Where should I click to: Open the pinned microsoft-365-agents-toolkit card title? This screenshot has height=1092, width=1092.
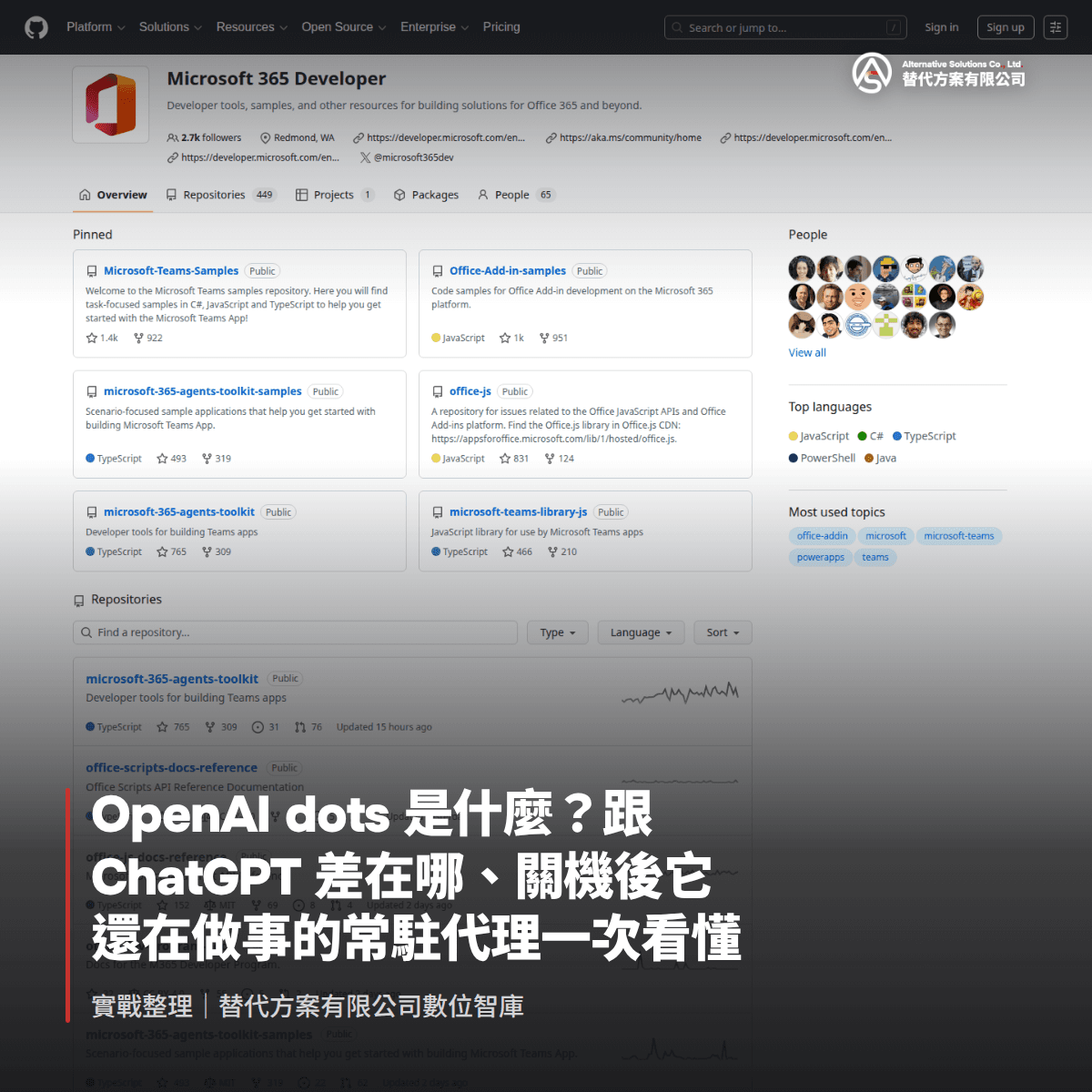point(179,512)
